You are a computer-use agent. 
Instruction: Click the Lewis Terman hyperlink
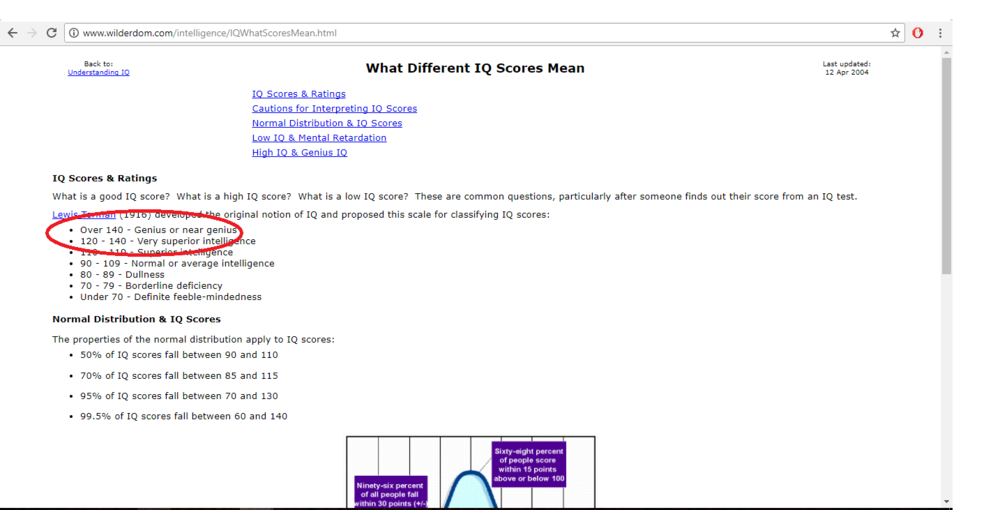click(84, 215)
